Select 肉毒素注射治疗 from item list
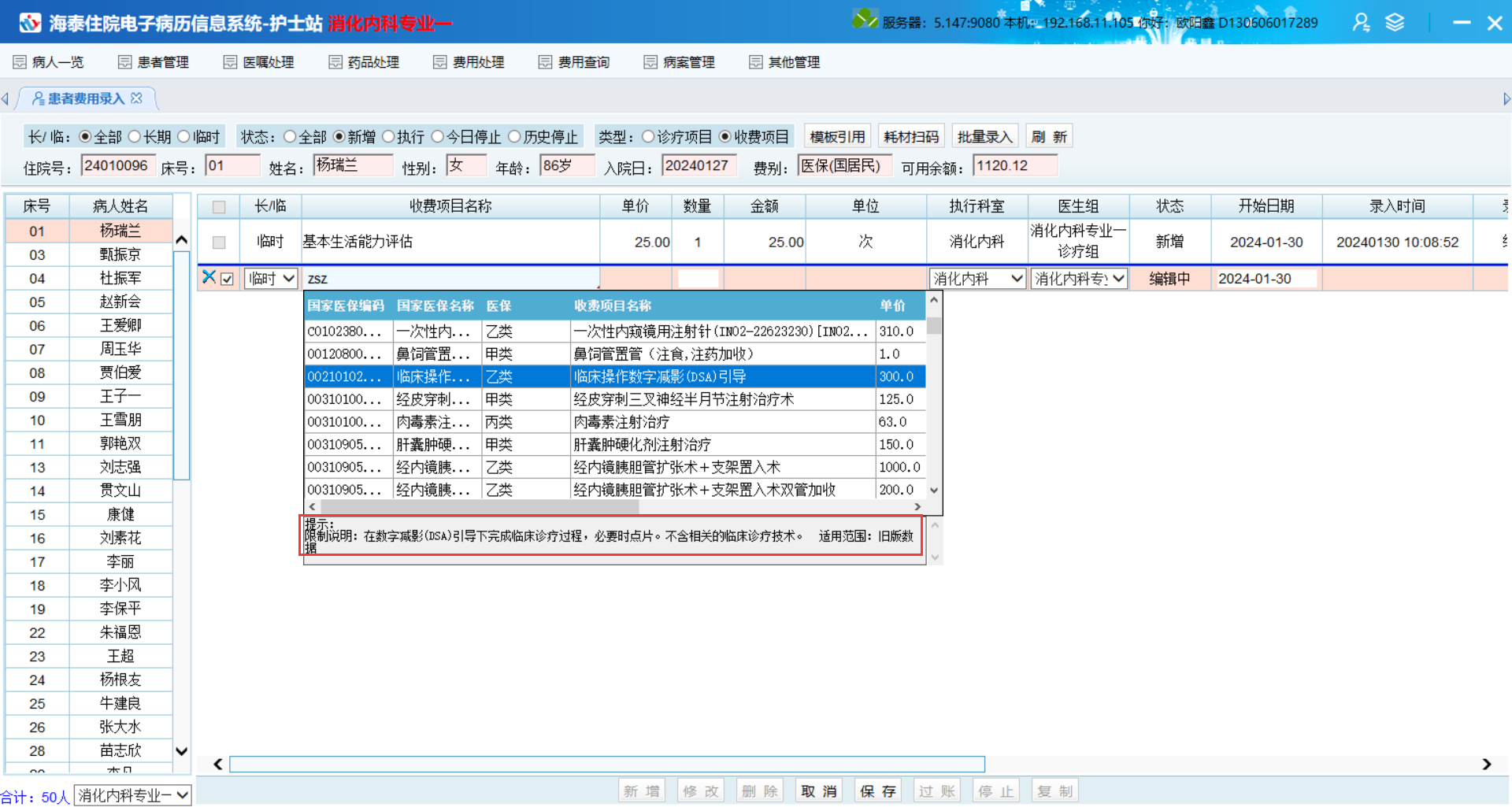Viewport: 1512px width, 811px height. [x=614, y=422]
